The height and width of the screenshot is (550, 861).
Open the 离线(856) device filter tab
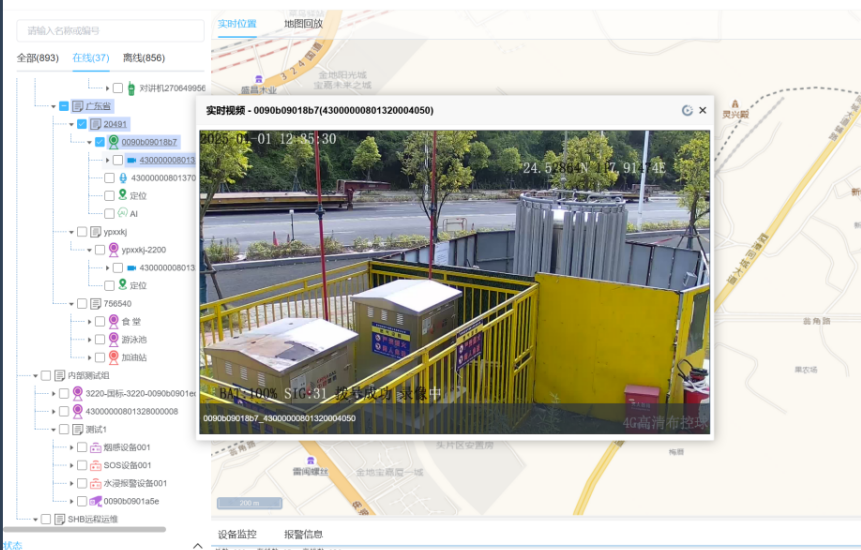click(x=143, y=58)
